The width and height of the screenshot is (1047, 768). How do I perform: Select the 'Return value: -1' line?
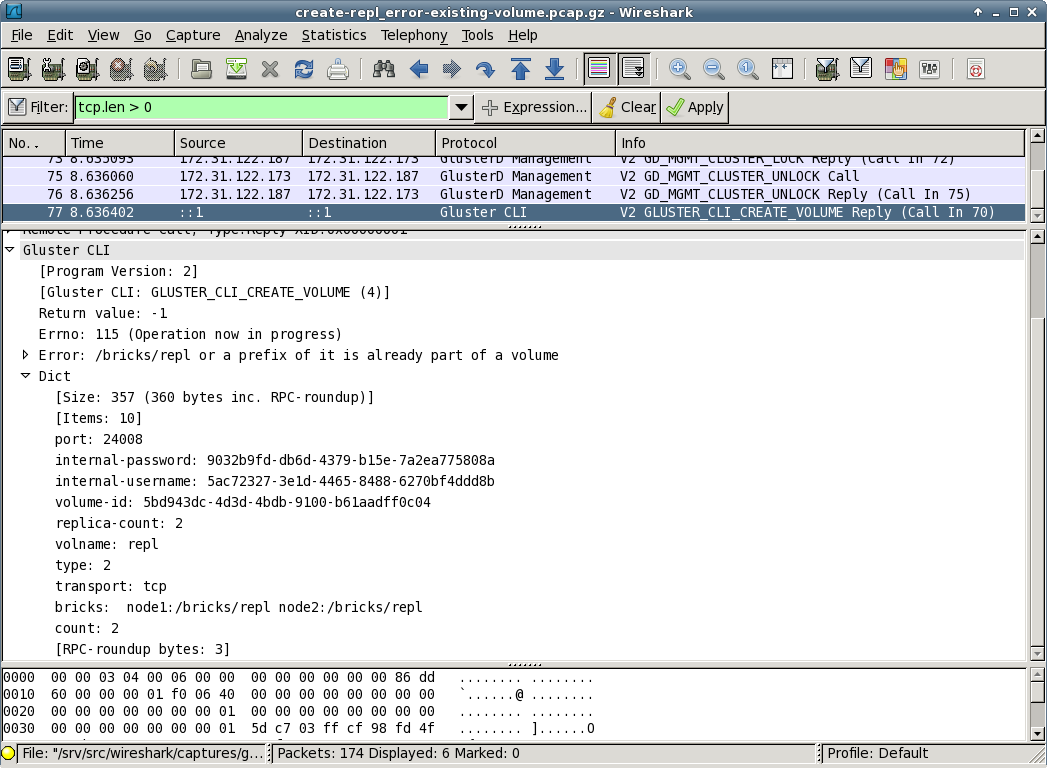[103, 313]
